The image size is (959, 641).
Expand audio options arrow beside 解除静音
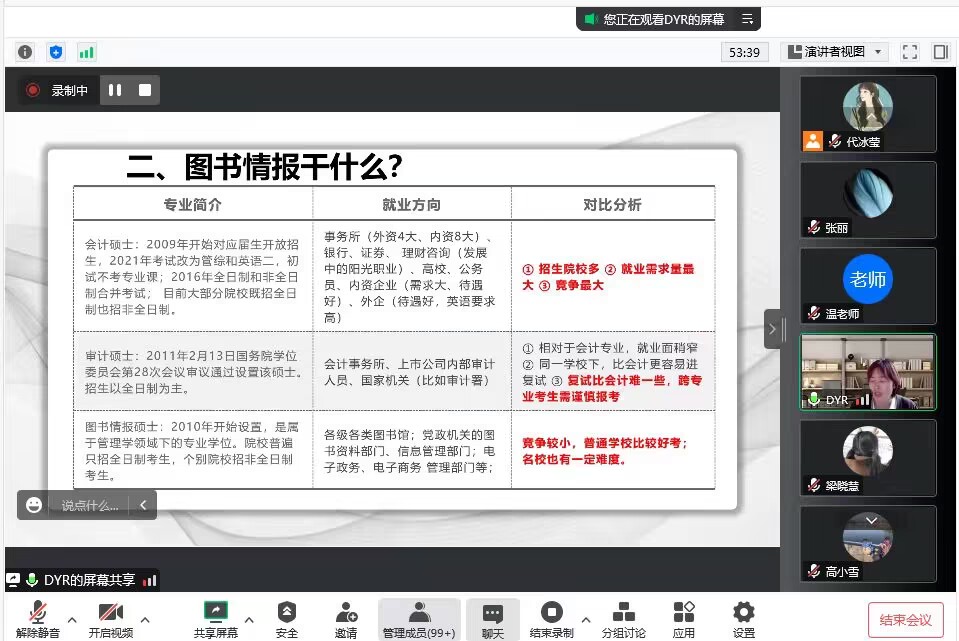pos(72,619)
